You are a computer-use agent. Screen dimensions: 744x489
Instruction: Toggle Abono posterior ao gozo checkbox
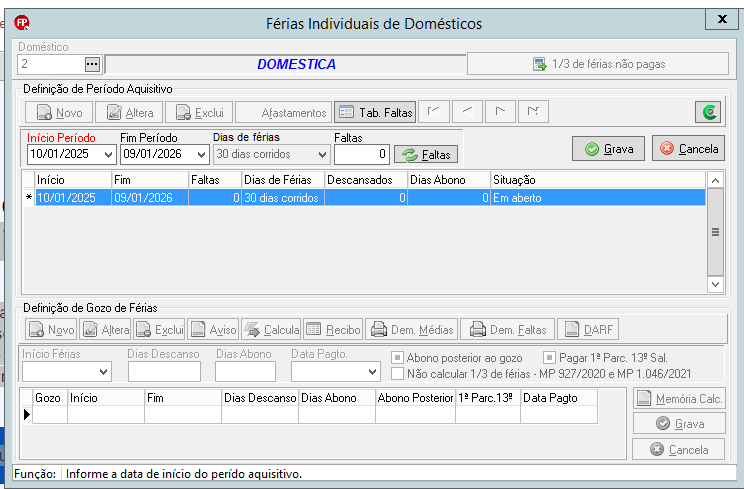tap(397, 358)
